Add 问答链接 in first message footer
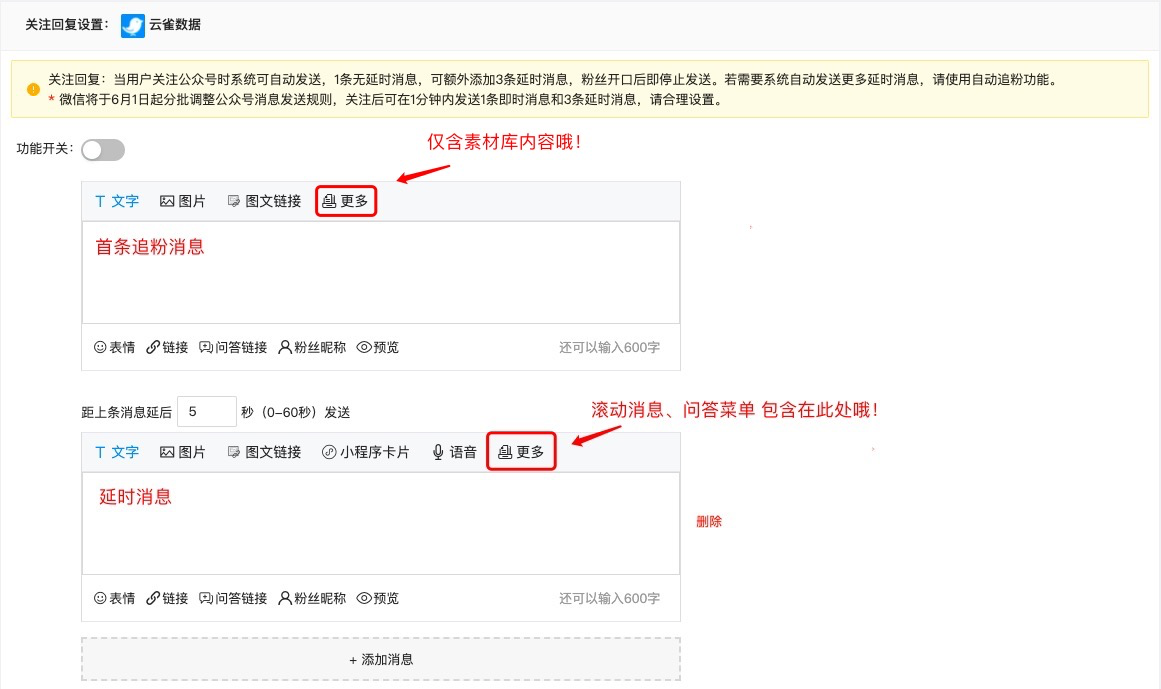The height and width of the screenshot is (689, 1161). tap(233, 347)
